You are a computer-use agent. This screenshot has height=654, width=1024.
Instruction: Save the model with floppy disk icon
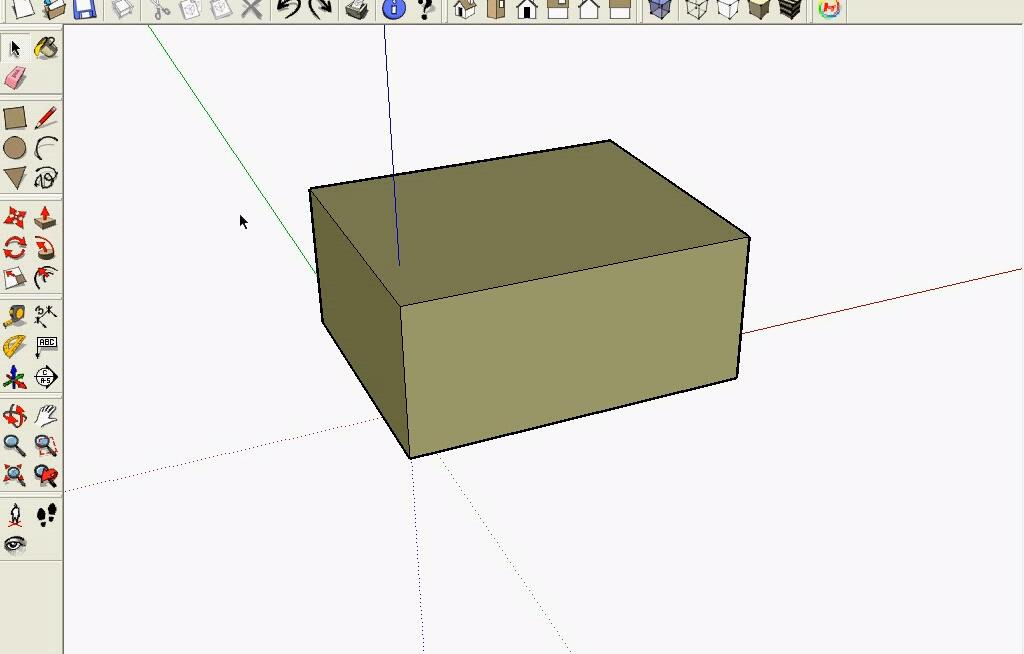click(84, 10)
